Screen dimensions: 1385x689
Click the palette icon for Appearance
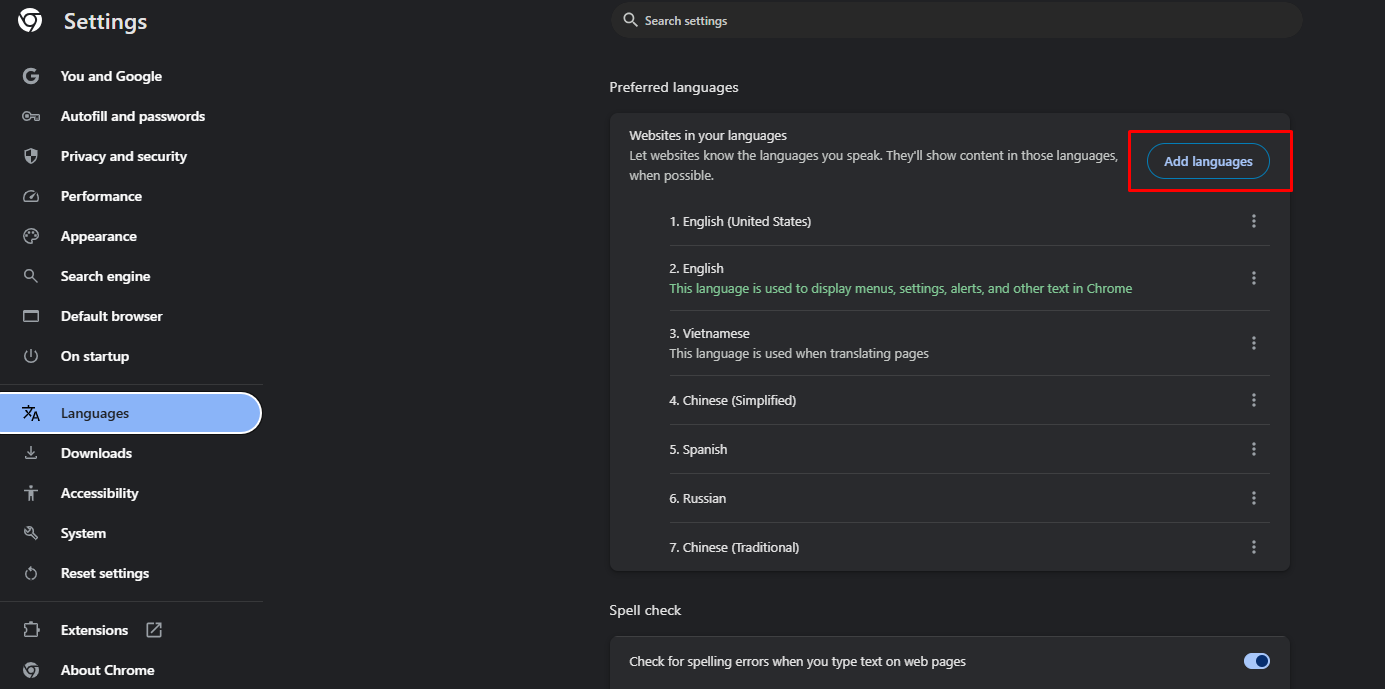[x=31, y=236]
